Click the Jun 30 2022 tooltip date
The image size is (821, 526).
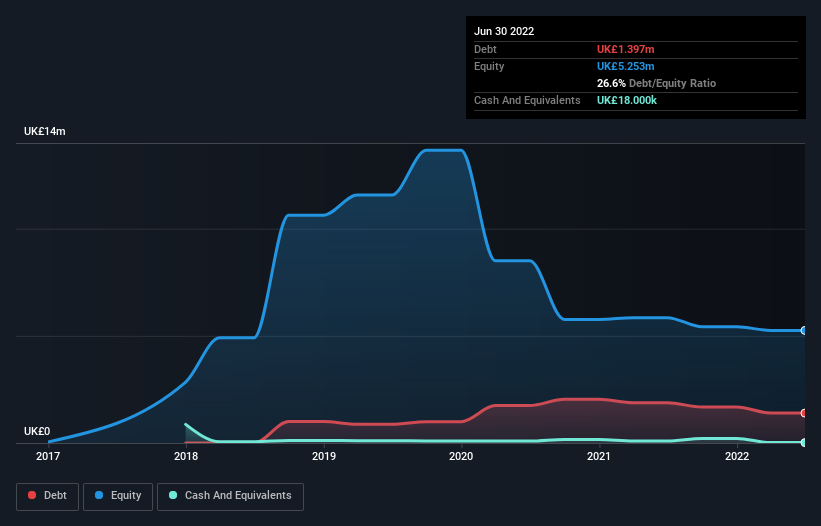pos(504,31)
